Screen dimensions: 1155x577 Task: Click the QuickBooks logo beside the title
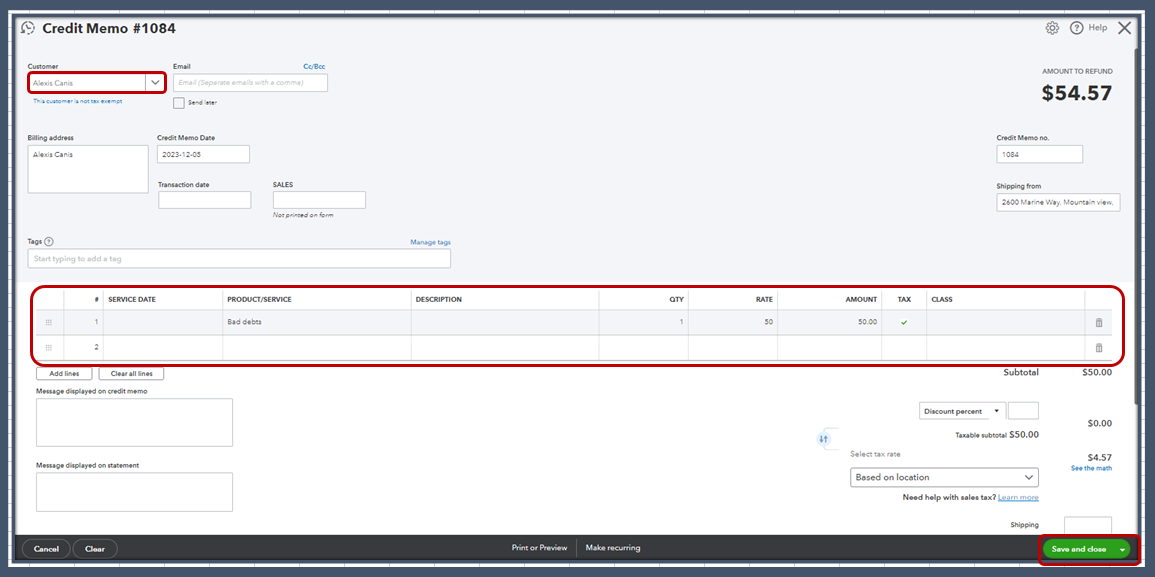(27, 28)
